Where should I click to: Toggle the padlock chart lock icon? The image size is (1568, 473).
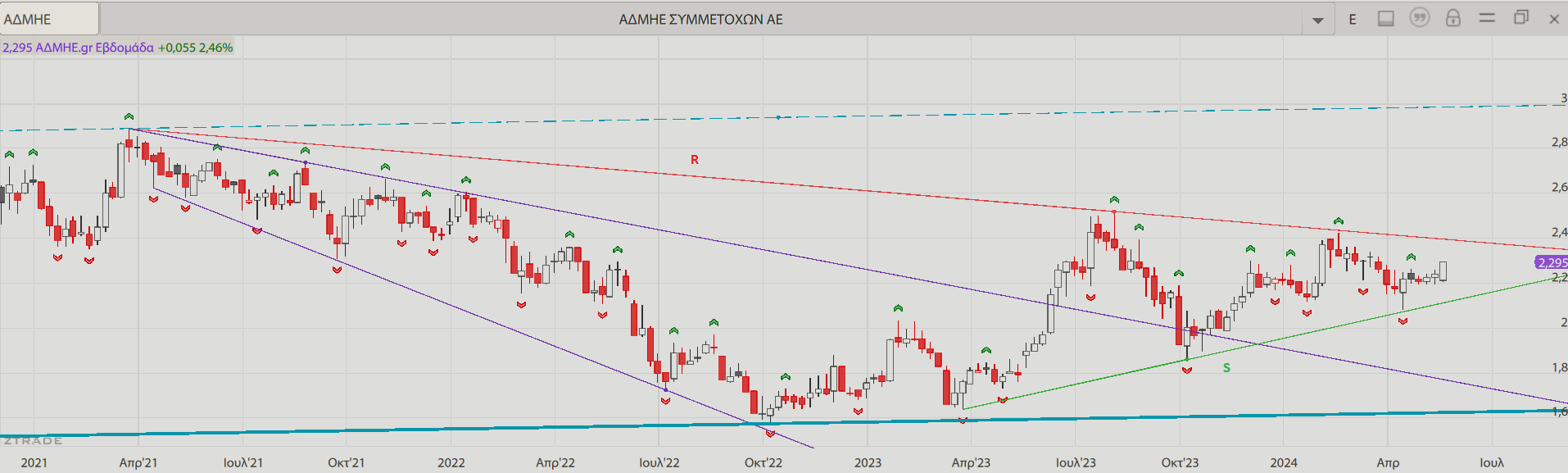click(1453, 18)
